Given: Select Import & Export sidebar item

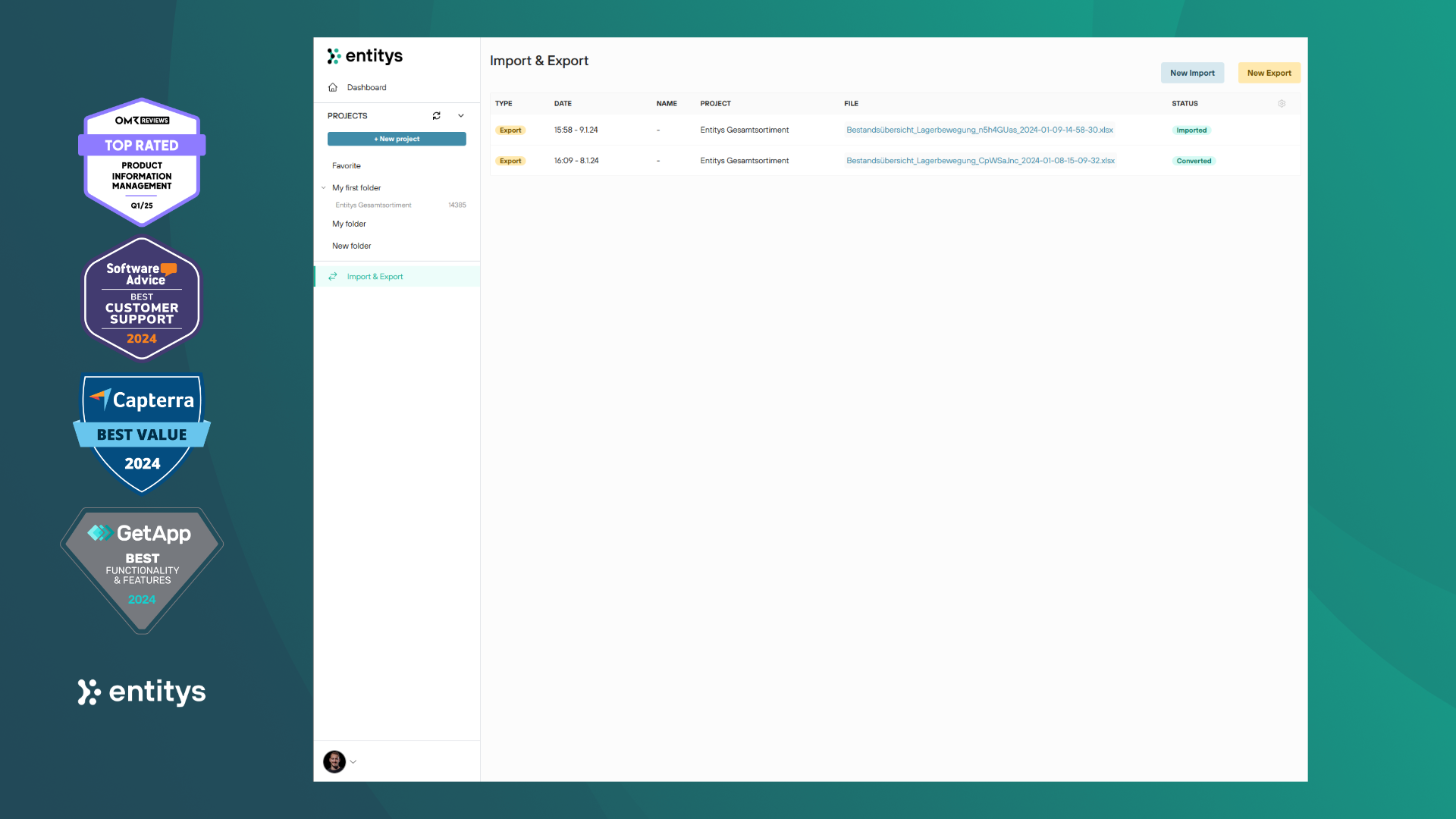Looking at the screenshot, I should click(x=375, y=277).
